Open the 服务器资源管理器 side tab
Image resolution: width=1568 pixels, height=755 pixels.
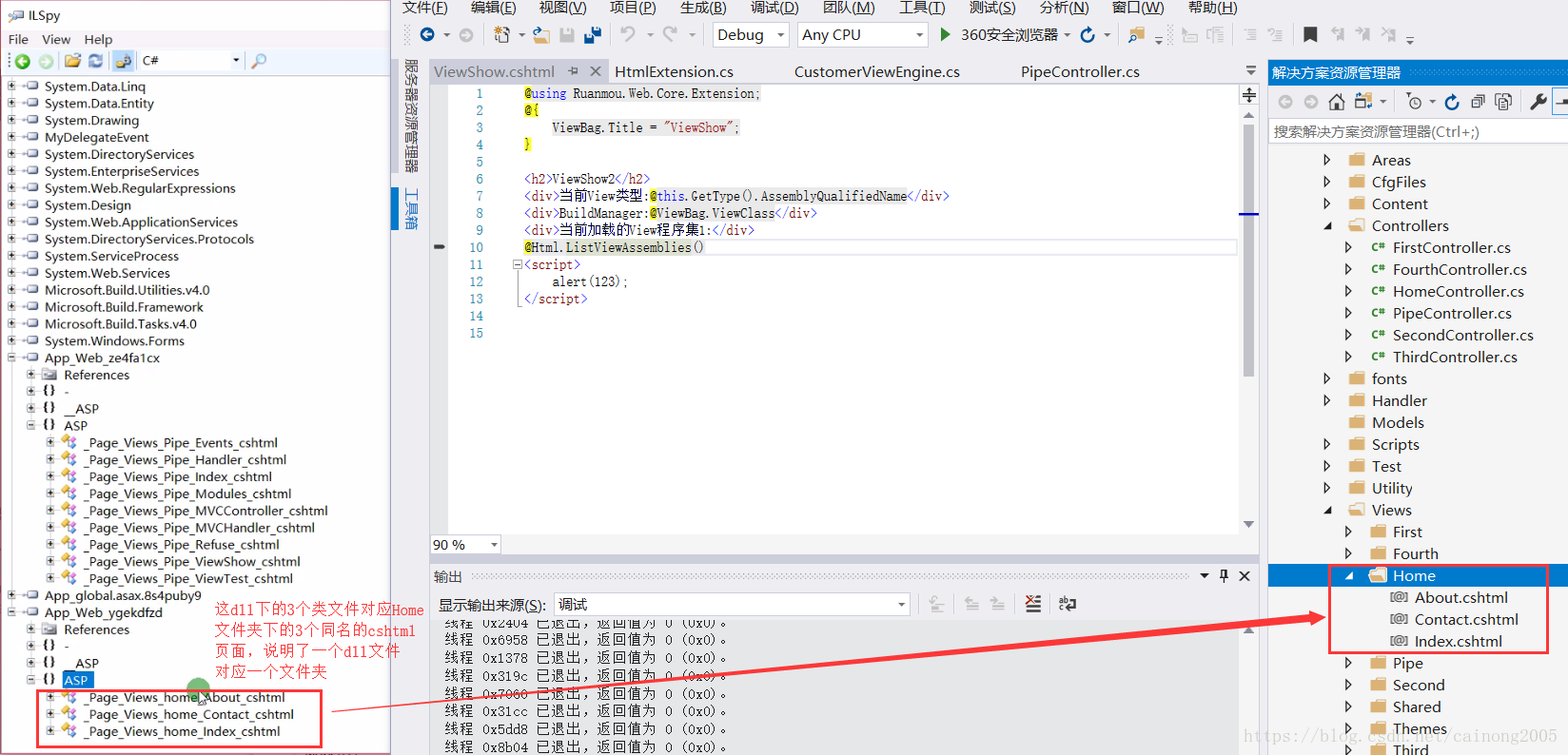point(411,116)
